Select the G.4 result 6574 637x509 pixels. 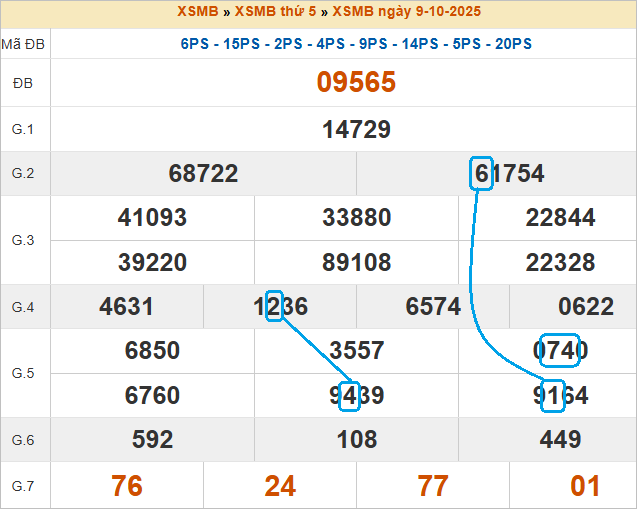[433, 307]
